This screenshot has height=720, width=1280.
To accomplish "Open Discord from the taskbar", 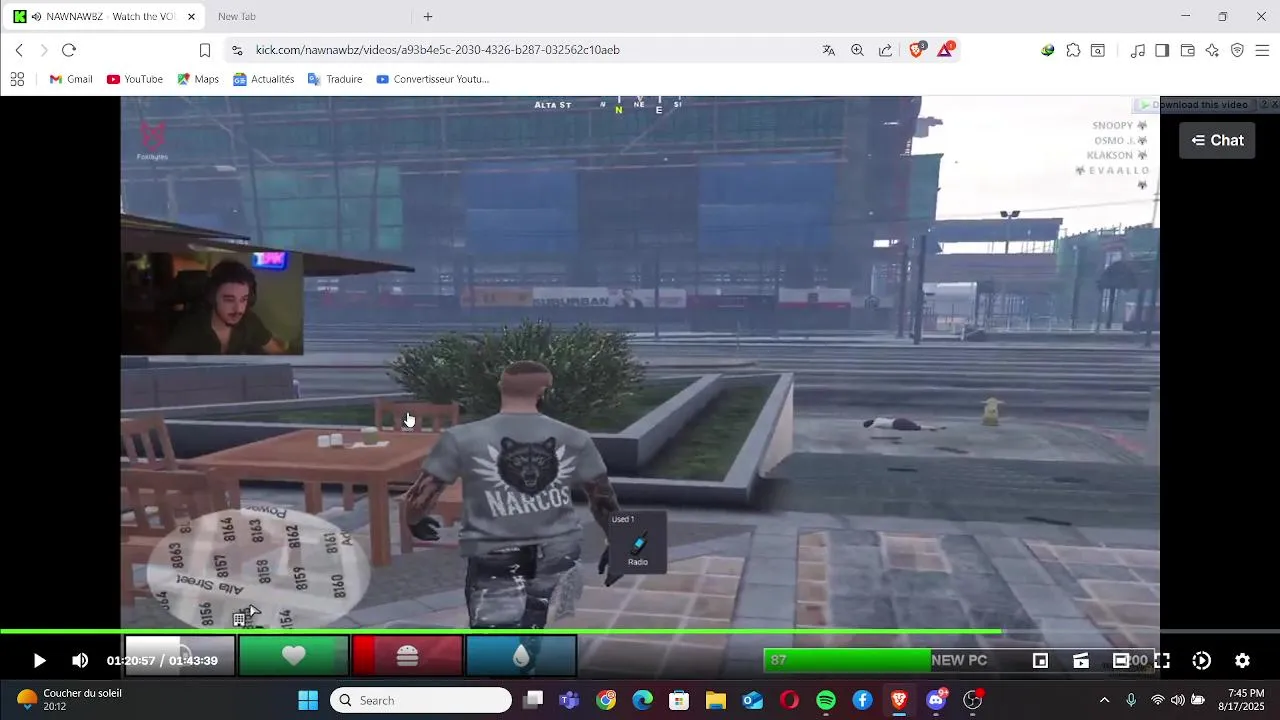I will tap(936, 700).
